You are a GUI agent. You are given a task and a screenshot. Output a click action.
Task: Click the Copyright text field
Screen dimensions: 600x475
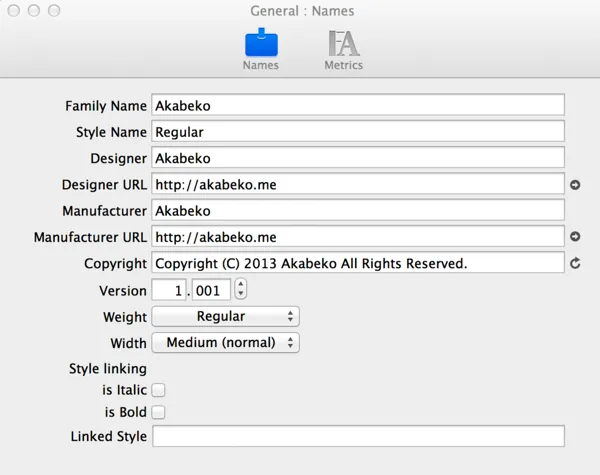click(x=357, y=263)
